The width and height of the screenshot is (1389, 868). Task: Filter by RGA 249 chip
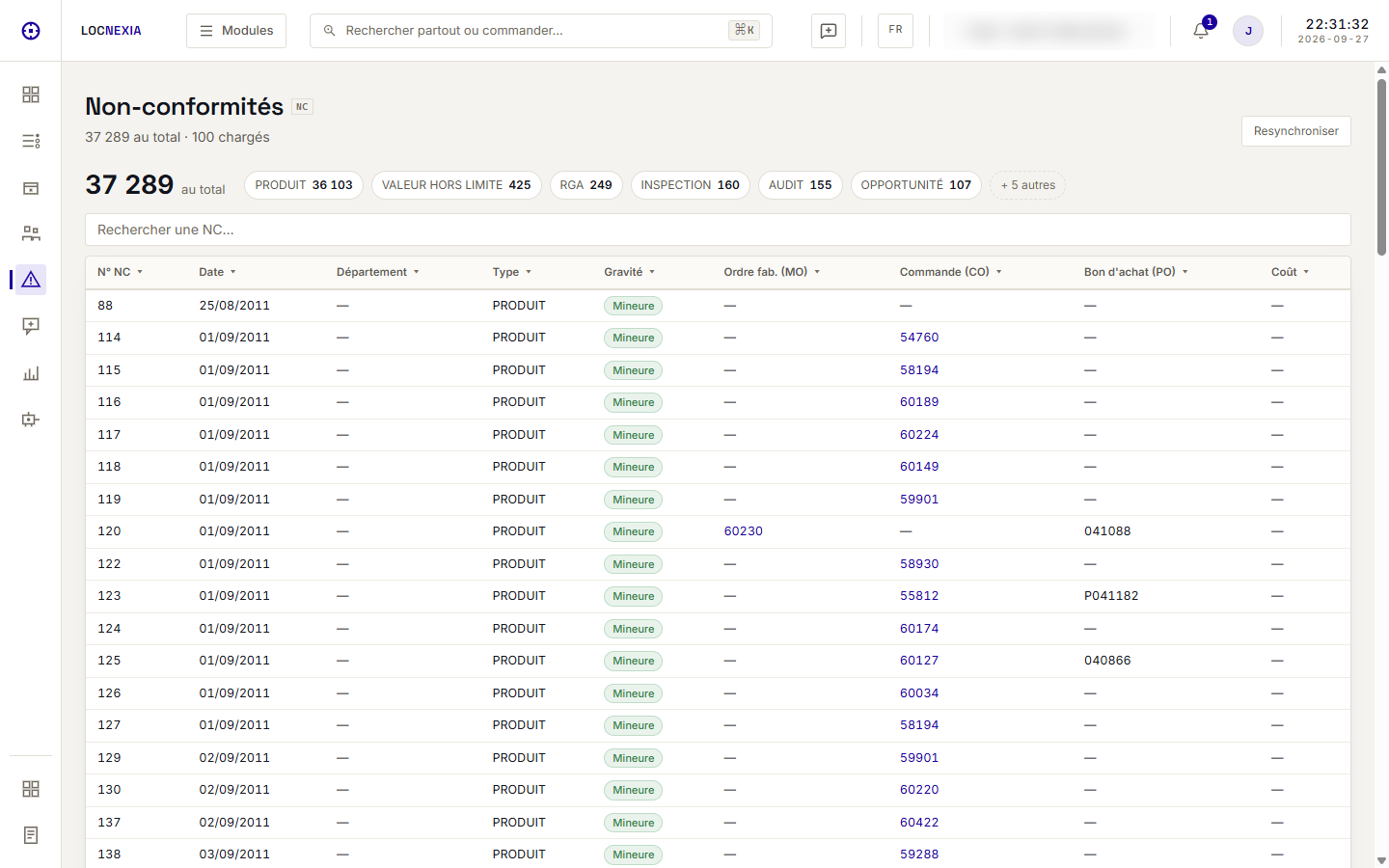point(586,185)
